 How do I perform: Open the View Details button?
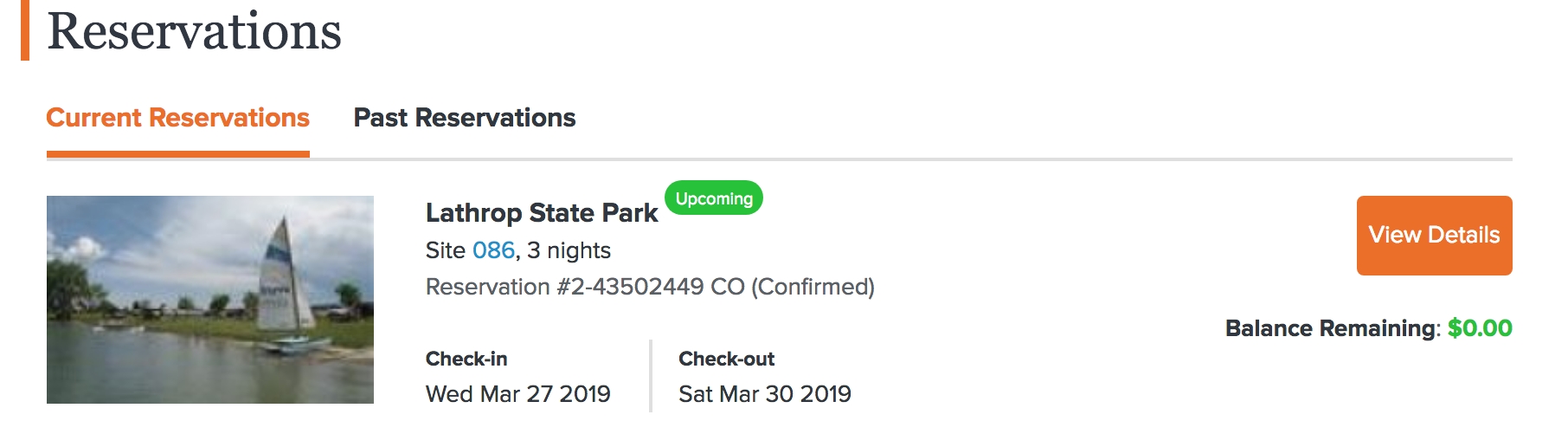pos(1434,236)
